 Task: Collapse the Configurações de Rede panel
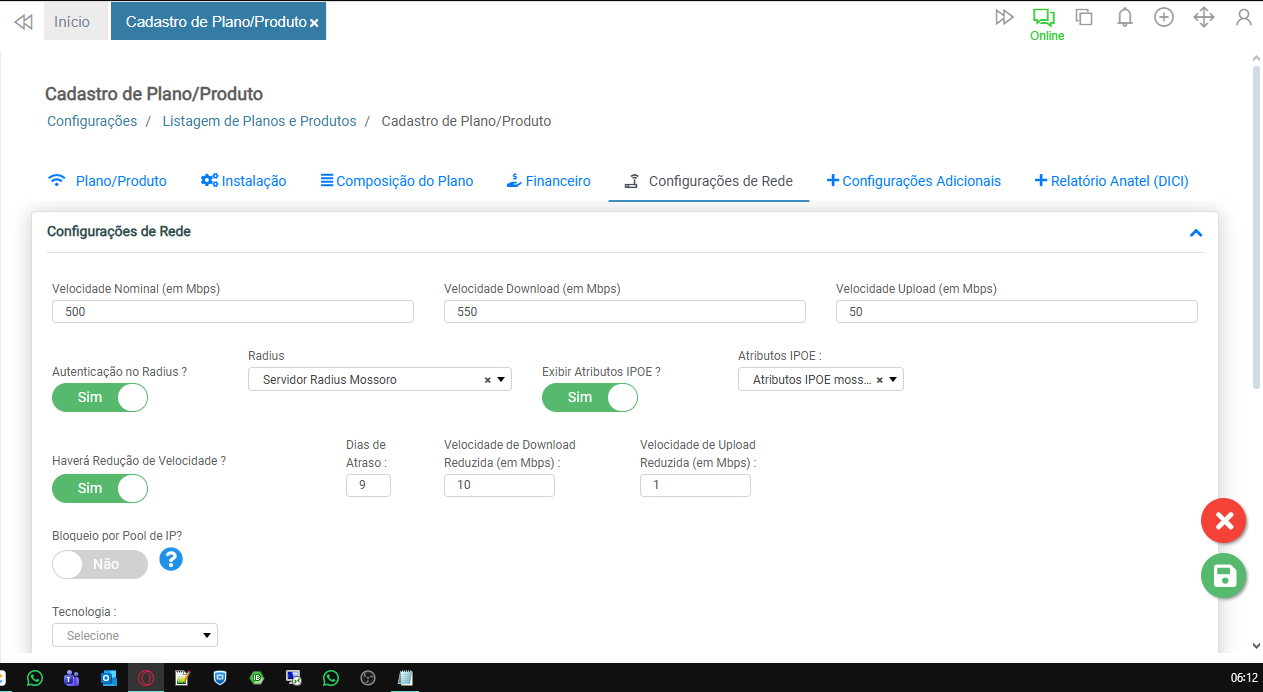1195,233
